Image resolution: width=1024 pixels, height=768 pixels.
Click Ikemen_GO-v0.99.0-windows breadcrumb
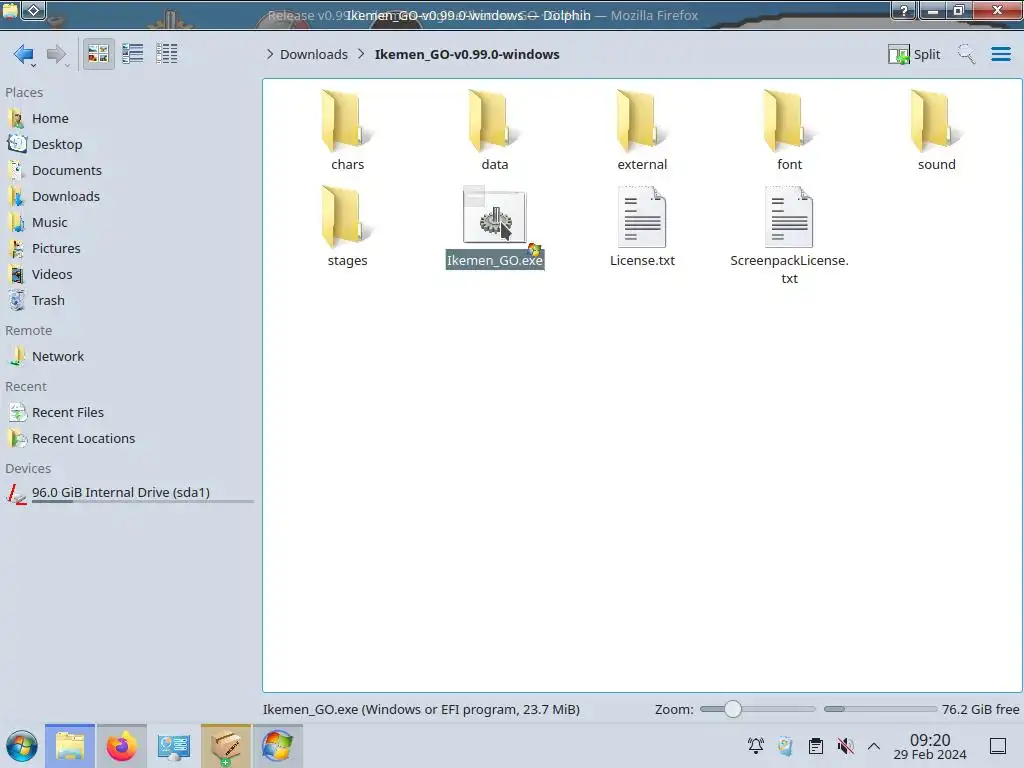click(x=467, y=54)
